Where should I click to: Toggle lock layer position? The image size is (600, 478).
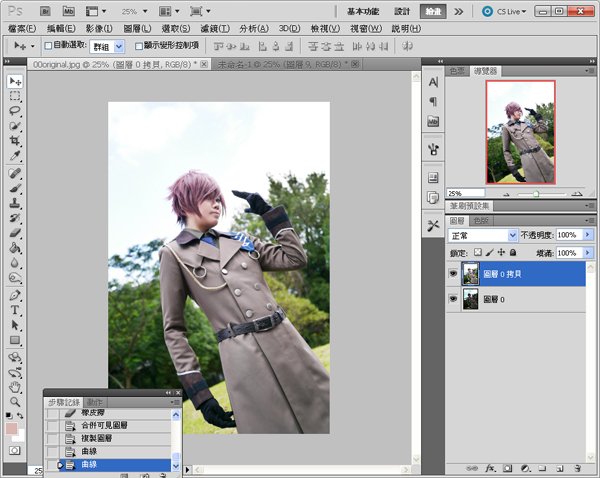[x=501, y=253]
